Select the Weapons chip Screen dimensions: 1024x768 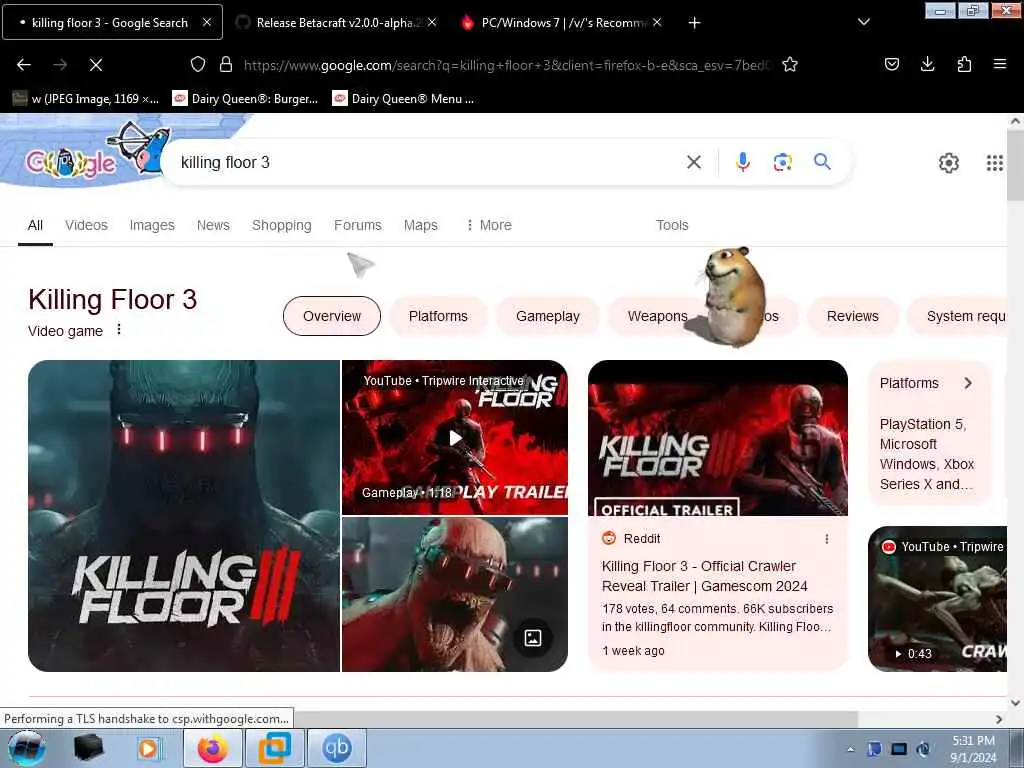pyautogui.click(x=656, y=316)
